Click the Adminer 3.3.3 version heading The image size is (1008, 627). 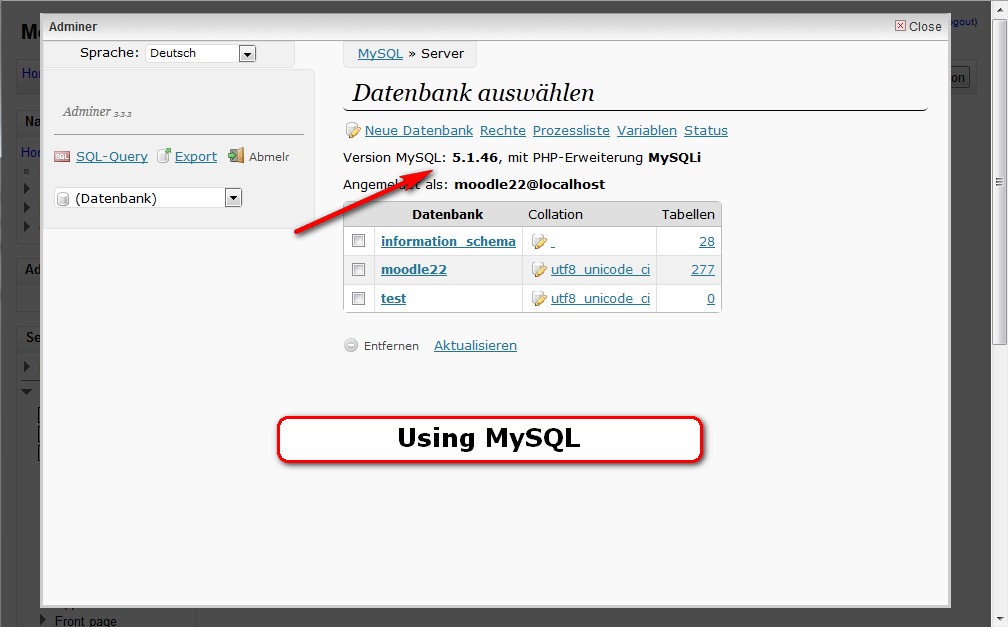(97, 112)
